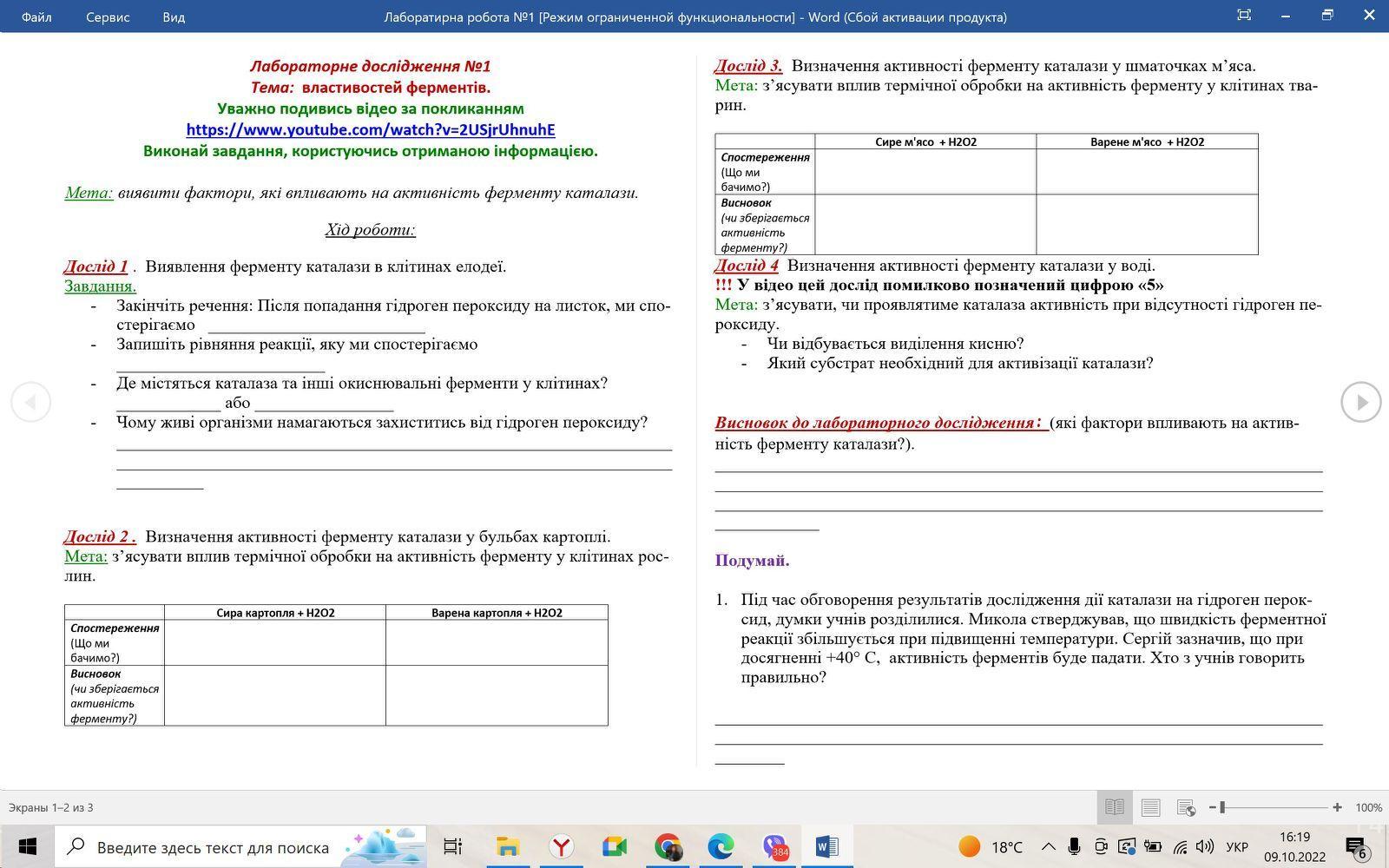Open the Сервис menu

pos(108,16)
